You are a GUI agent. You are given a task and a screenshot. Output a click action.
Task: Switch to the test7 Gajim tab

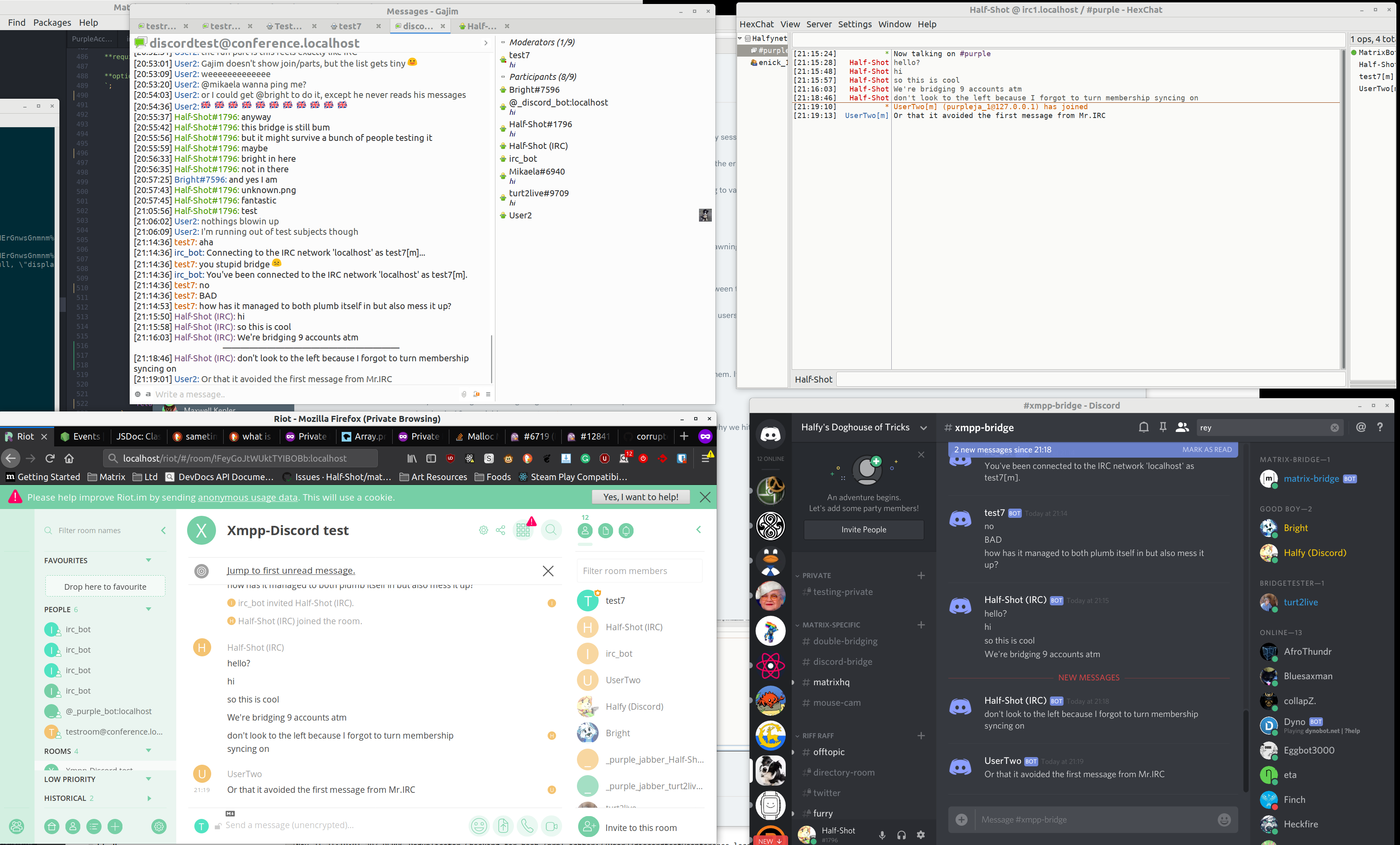(x=349, y=26)
